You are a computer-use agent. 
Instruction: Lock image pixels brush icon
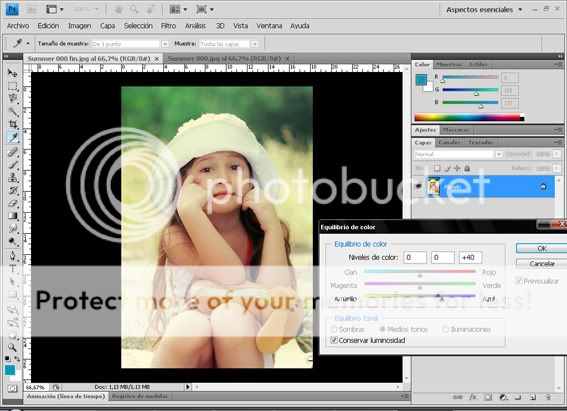pos(447,168)
